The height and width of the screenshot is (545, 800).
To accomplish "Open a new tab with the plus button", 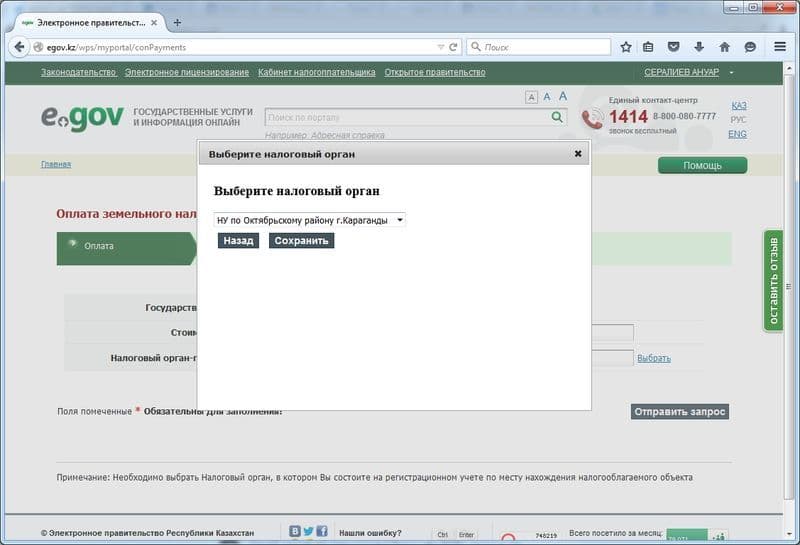I will (177, 22).
